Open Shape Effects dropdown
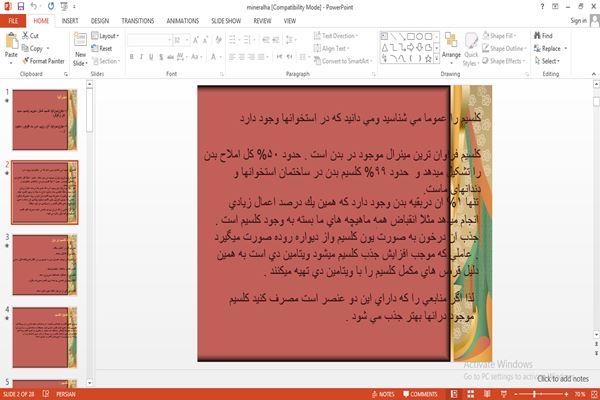This screenshot has width=600, height=400. tap(504, 61)
